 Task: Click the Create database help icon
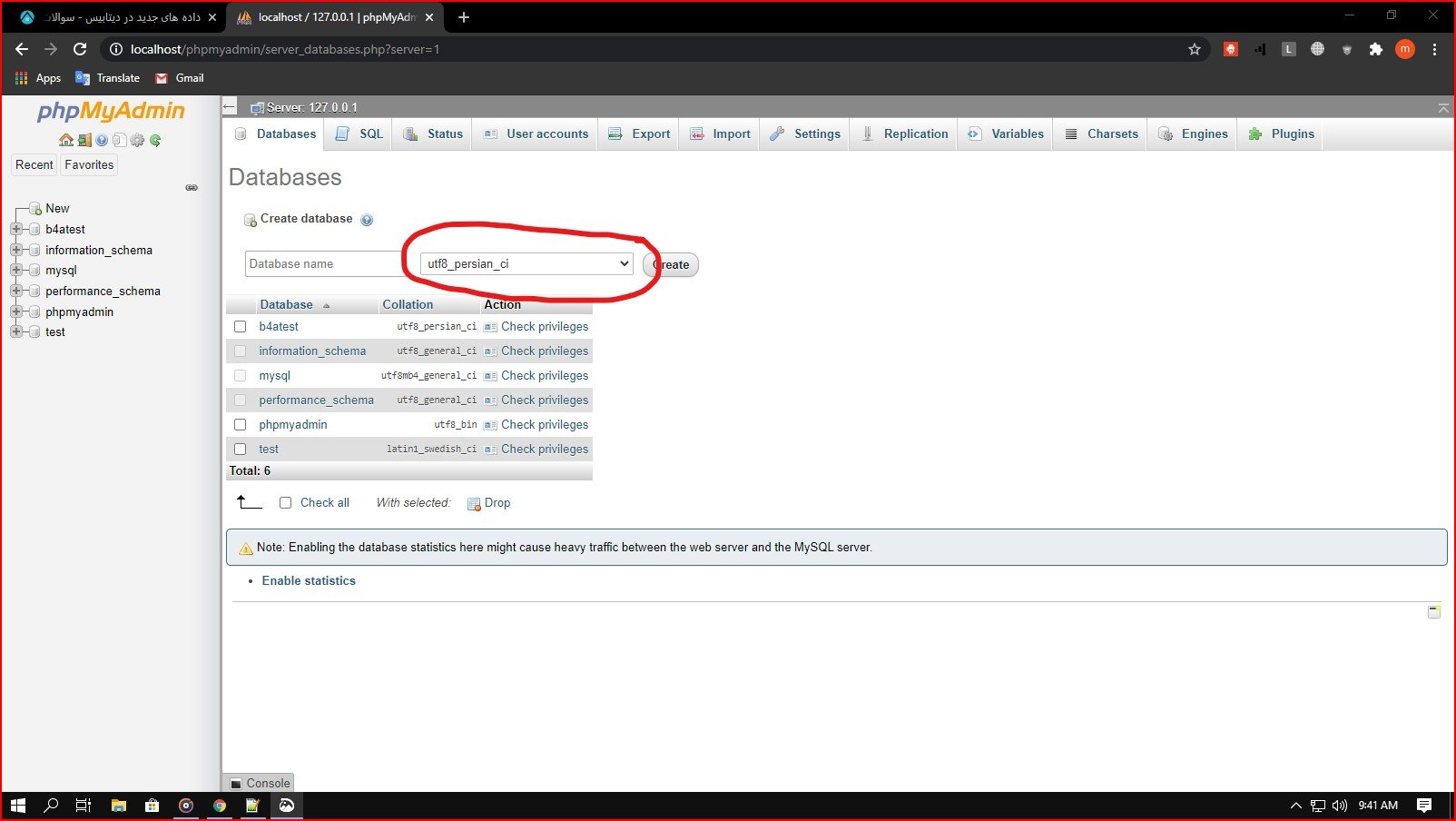(367, 220)
